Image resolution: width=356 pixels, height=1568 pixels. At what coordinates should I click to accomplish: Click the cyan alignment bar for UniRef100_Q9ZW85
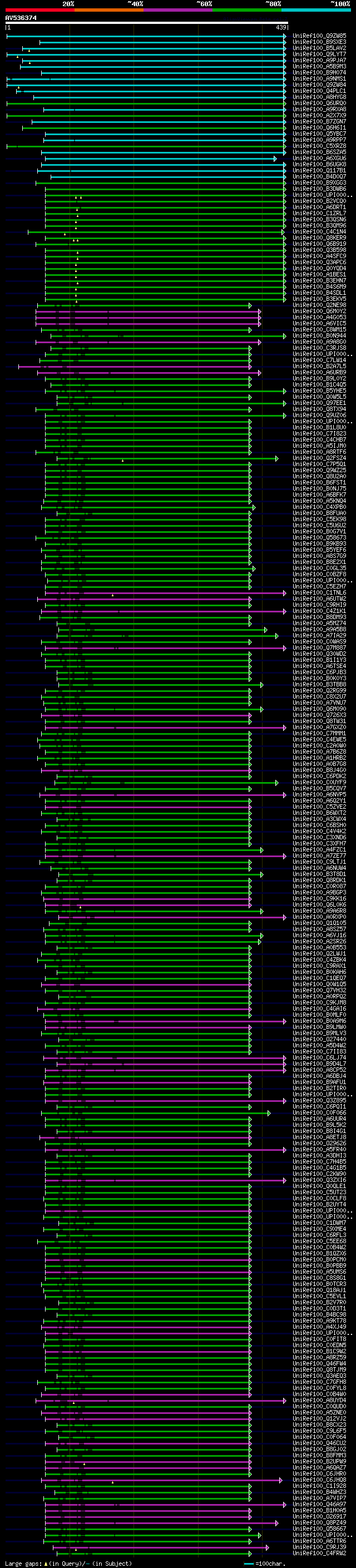[146, 36]
